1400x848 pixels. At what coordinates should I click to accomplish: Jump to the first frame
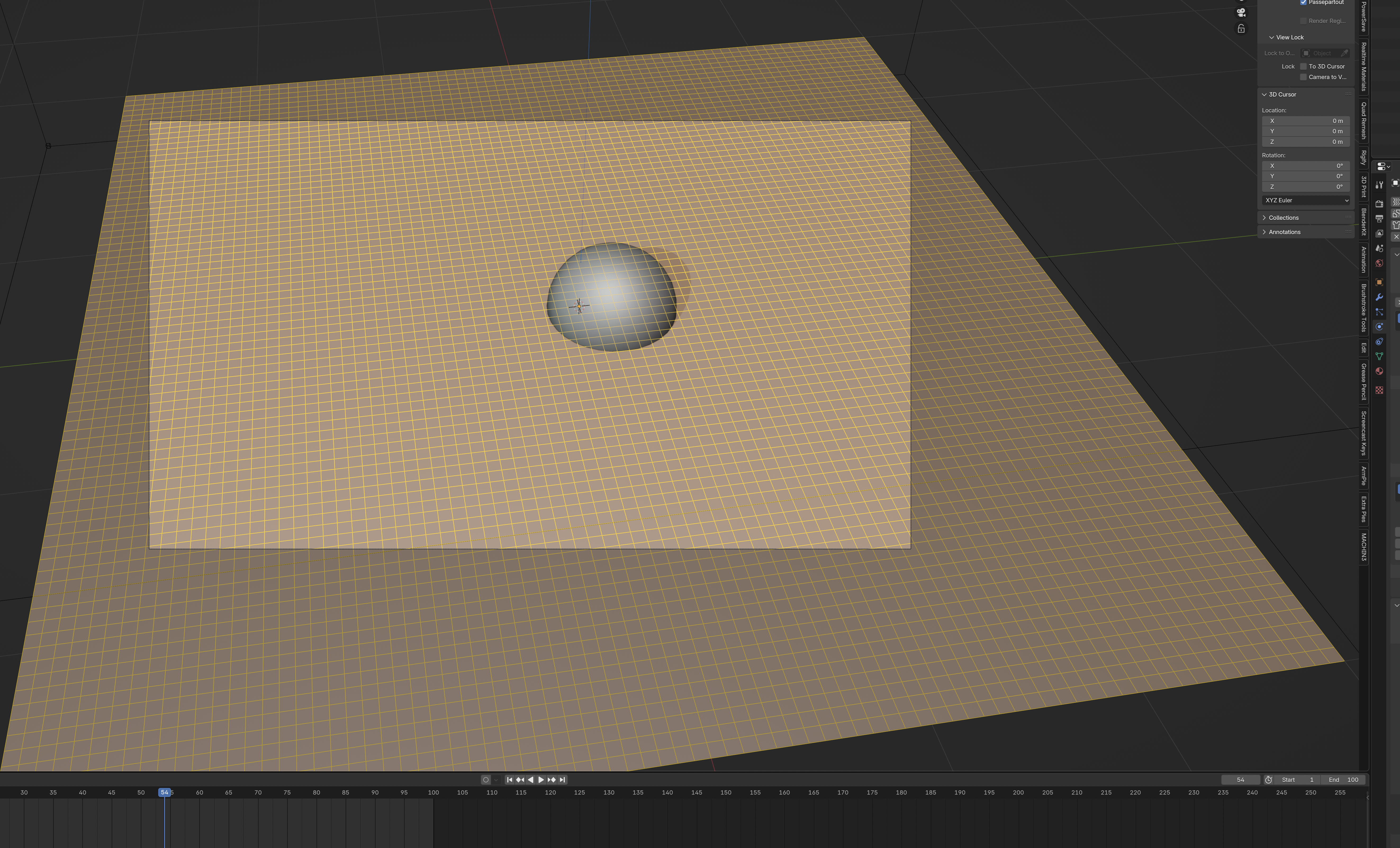510,780
